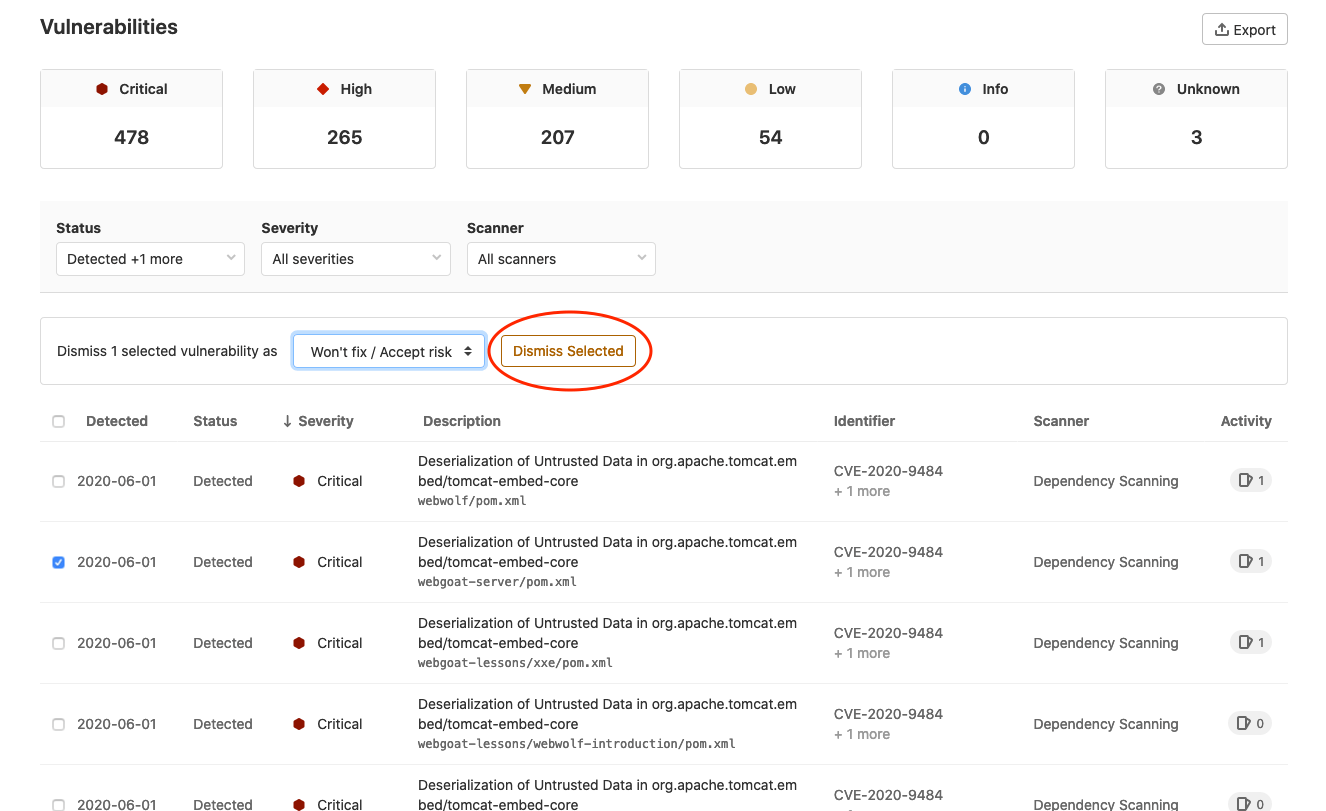Click the Medium severity triangle icon card
1326x811 pixels.
tap(557, 118)
